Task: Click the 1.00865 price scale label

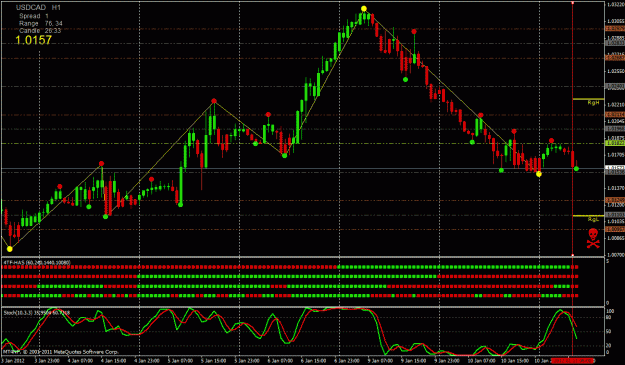Action: pyautogui.click(x=615, y=238)
